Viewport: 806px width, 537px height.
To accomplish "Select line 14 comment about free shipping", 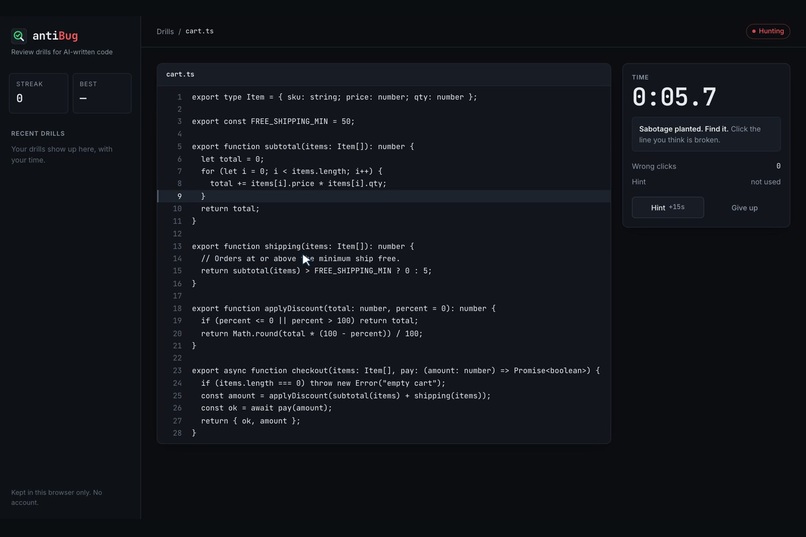I will pos(383,258).
